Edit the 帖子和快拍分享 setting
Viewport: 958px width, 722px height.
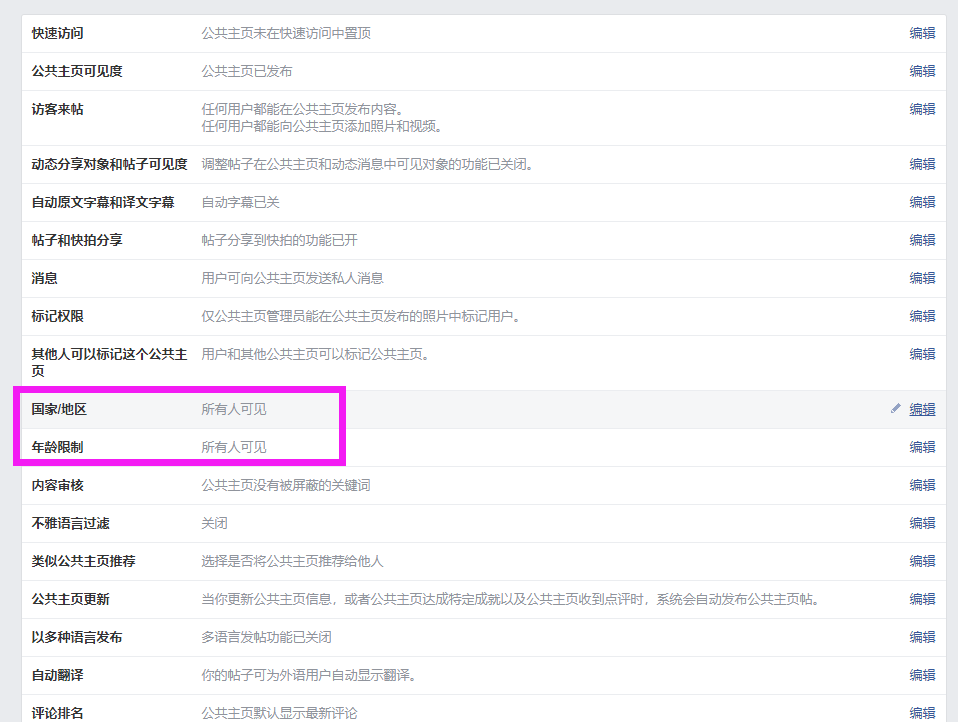[x=922, y=240]
